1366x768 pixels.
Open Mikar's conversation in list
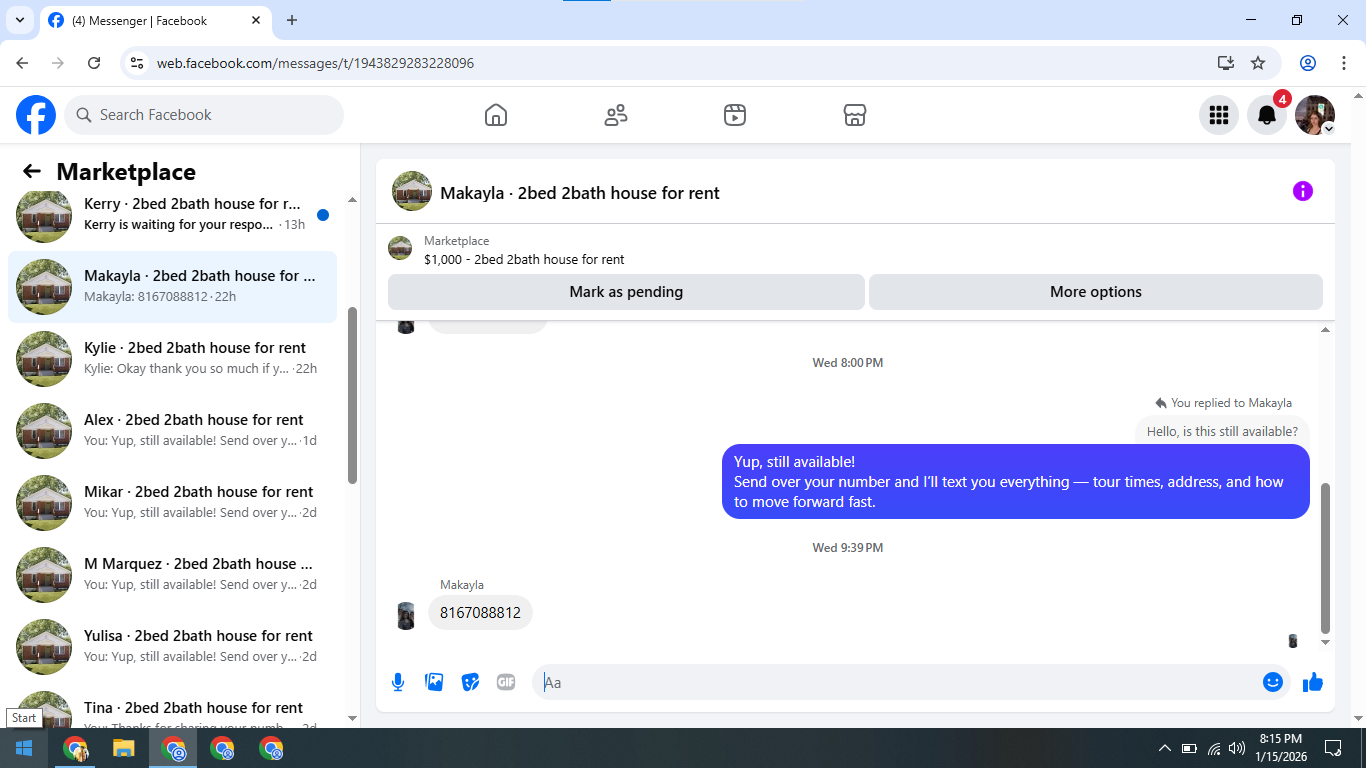click(172, 503)
